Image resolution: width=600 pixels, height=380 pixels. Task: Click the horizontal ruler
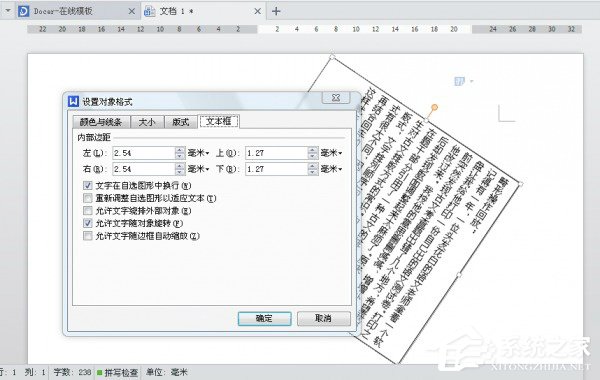click(x=305, y=29)
